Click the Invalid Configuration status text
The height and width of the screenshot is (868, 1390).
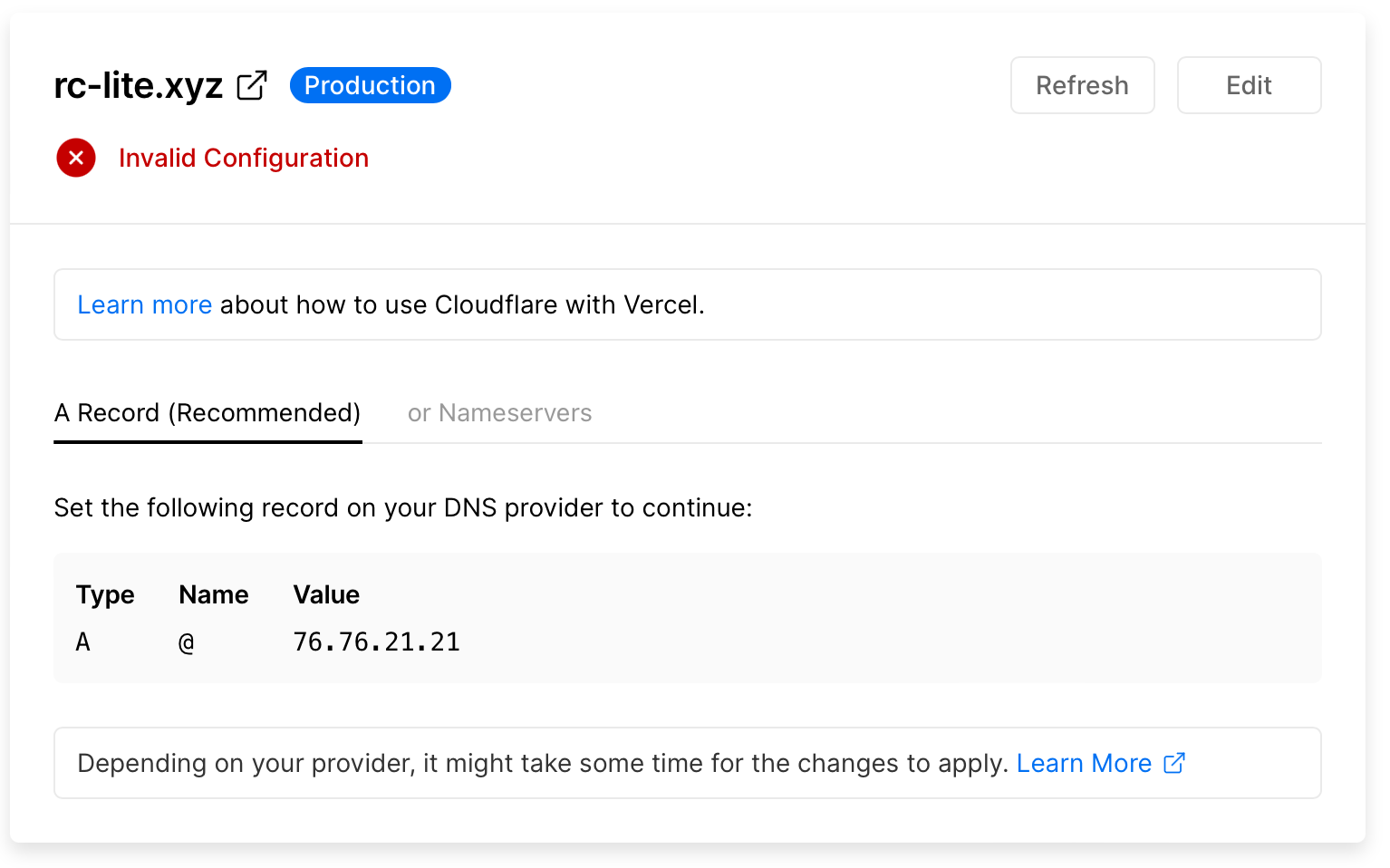click(x=243, y=157)
